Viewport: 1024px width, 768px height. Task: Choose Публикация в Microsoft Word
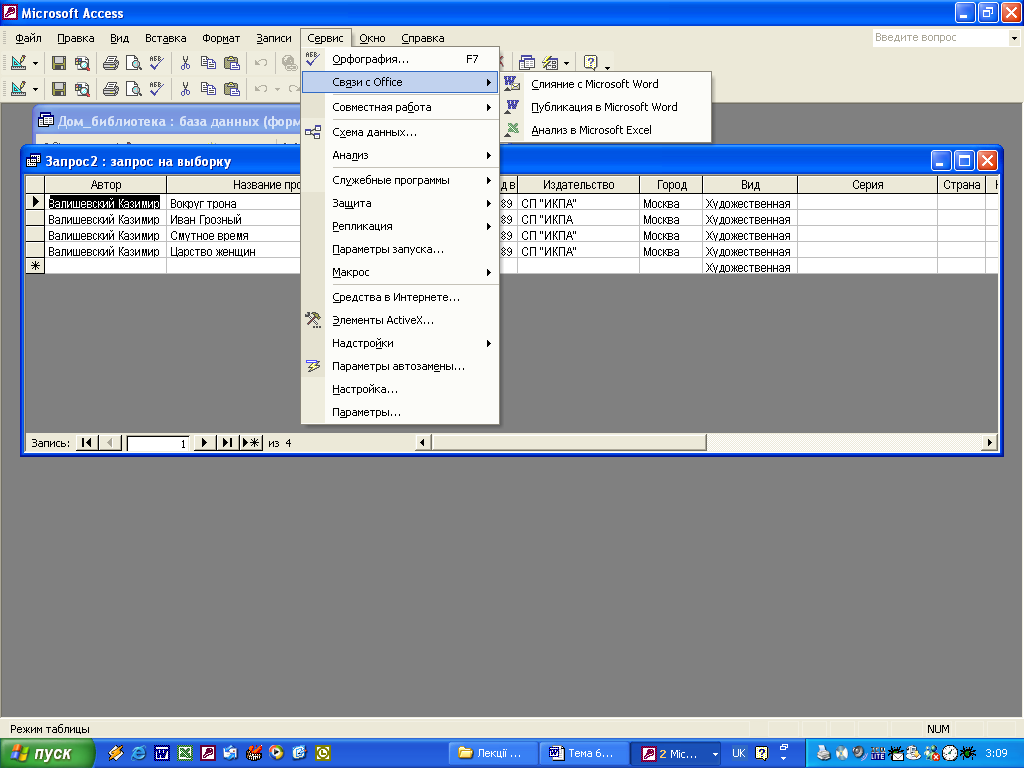click(606, 107)
